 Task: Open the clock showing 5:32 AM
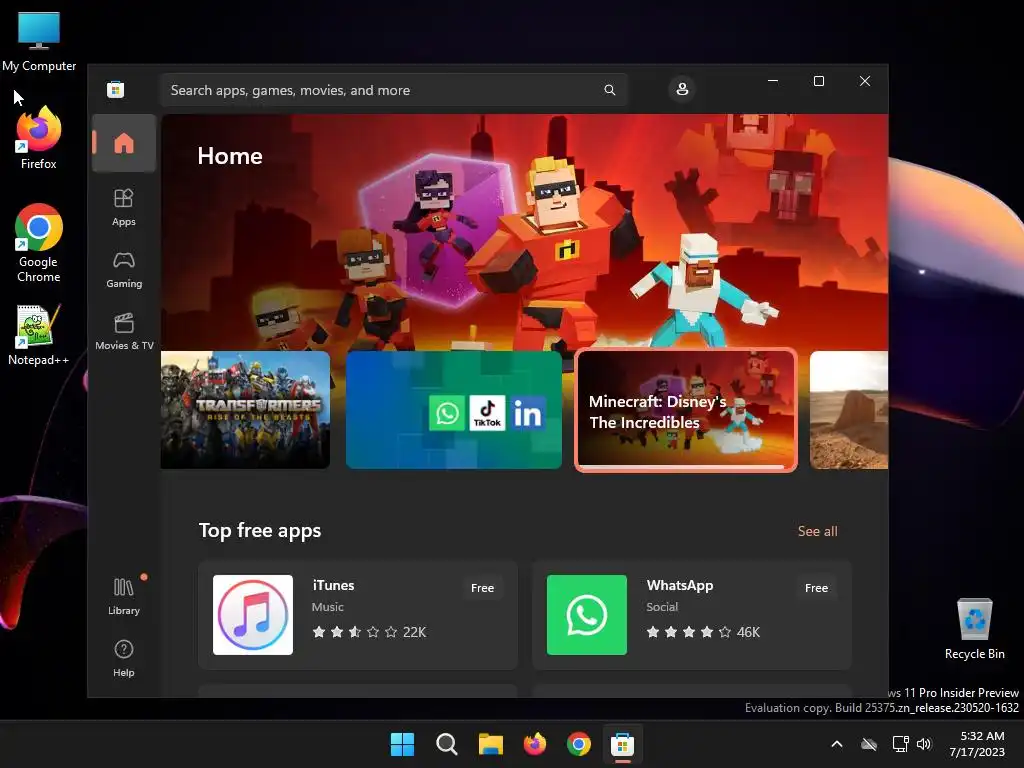coord(977,744)
